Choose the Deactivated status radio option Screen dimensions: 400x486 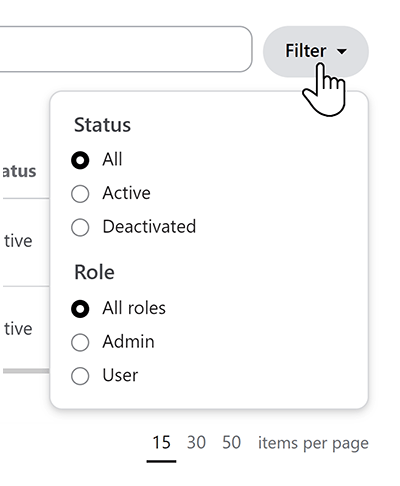(80, 227)
